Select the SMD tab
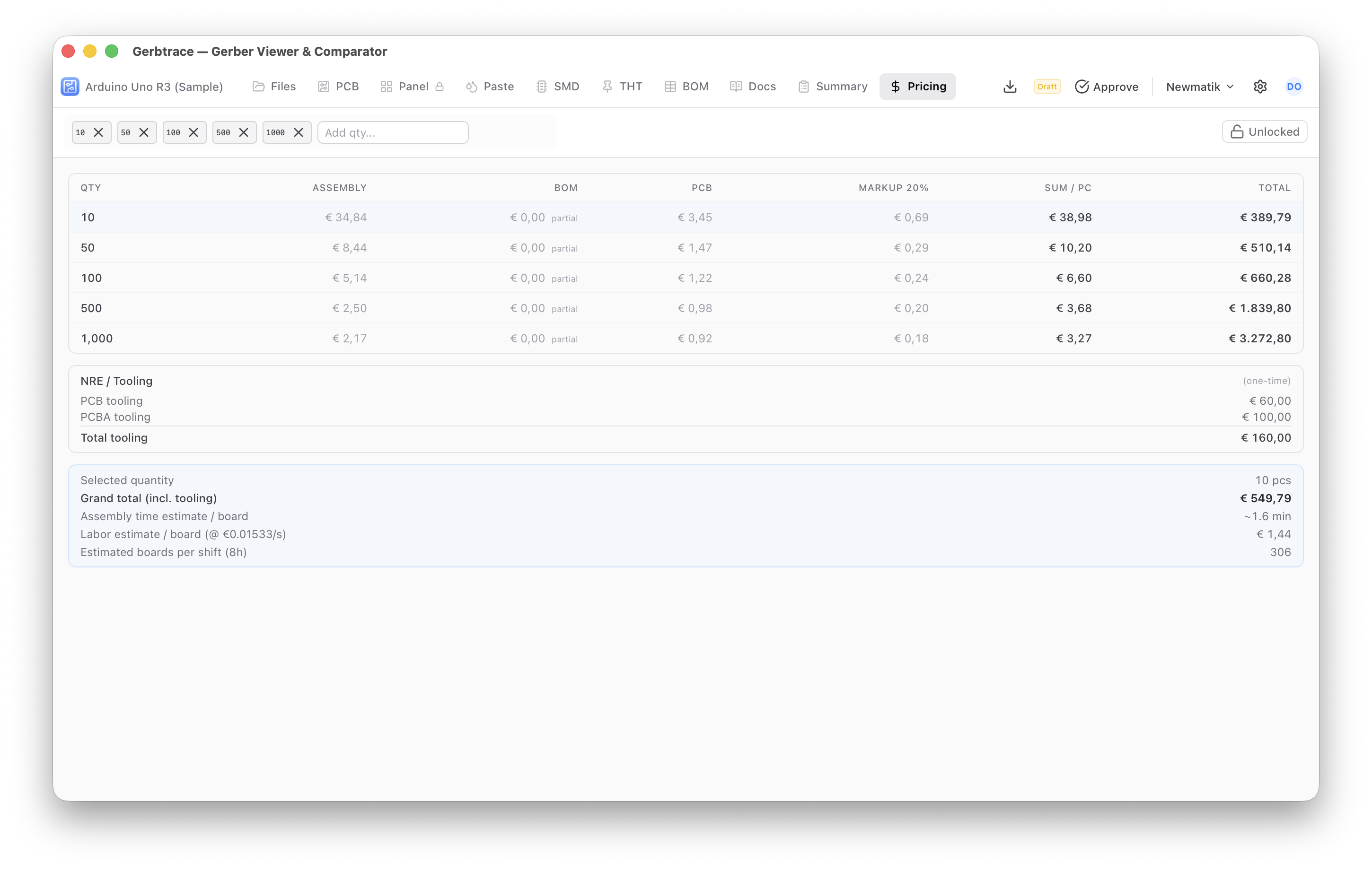1372x871 pixels. (557, 87)
